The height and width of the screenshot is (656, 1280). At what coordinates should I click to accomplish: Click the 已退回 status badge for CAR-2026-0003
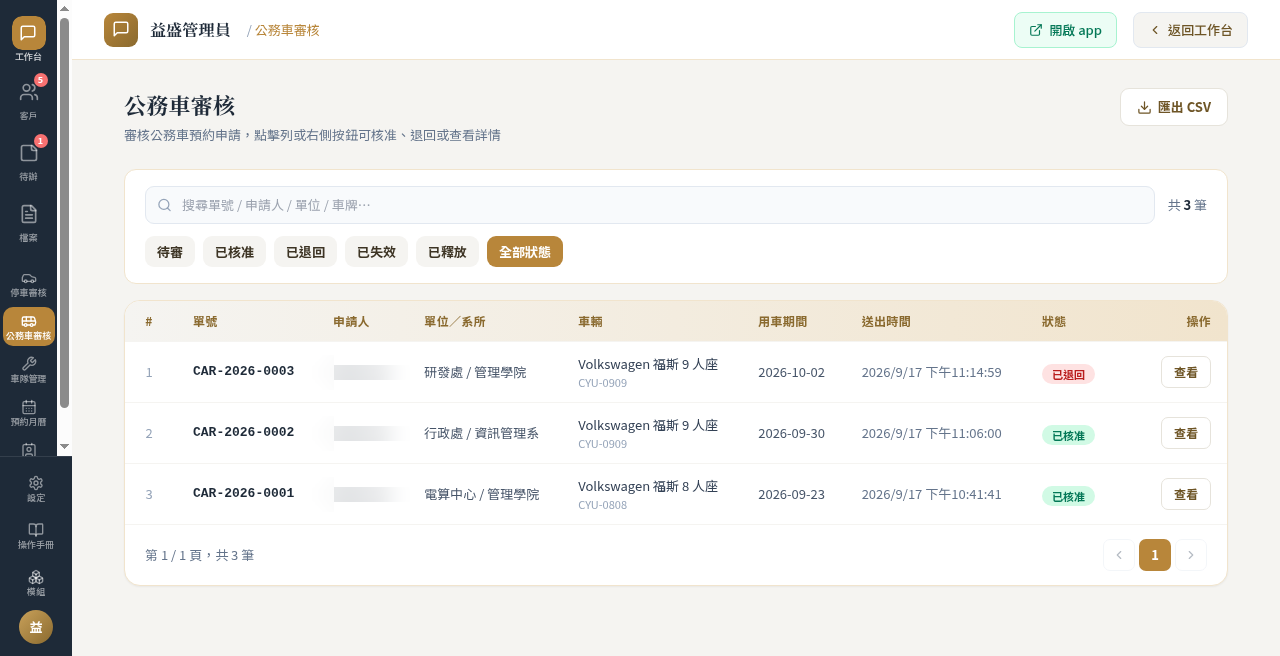click(1068, 374)
